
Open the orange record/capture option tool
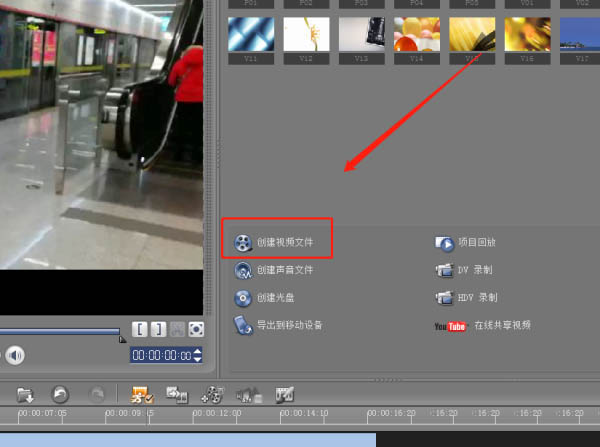point(141,395)
